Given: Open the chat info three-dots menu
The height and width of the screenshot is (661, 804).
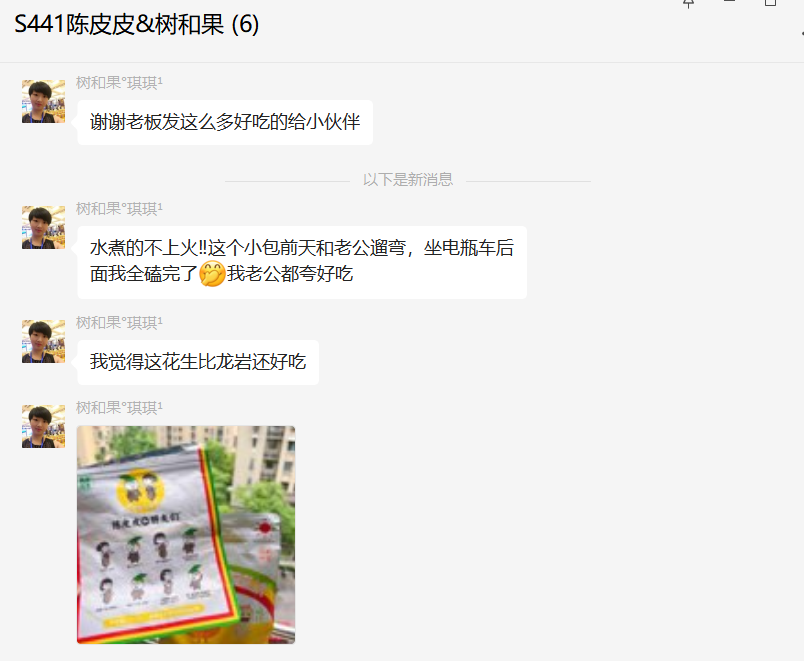Looking at the screenshot, I should [x=801, y=32].
